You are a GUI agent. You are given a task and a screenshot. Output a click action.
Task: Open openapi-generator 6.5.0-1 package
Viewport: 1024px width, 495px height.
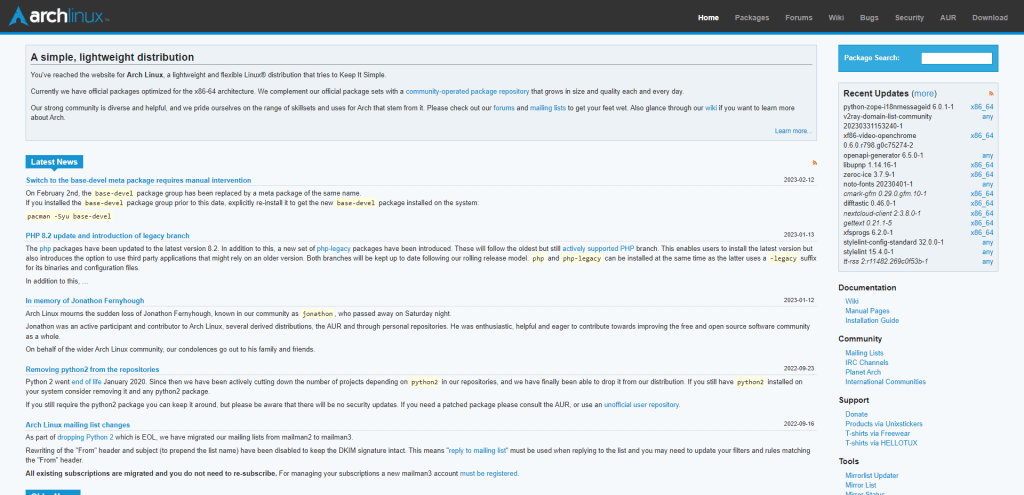tap(882, 155)
